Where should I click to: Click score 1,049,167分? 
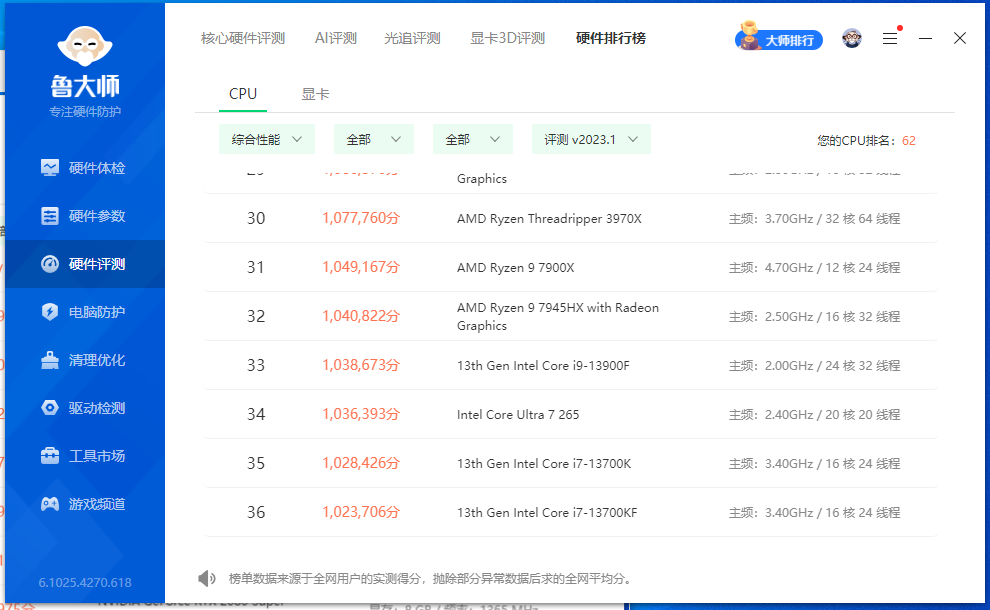pos(361,267)
